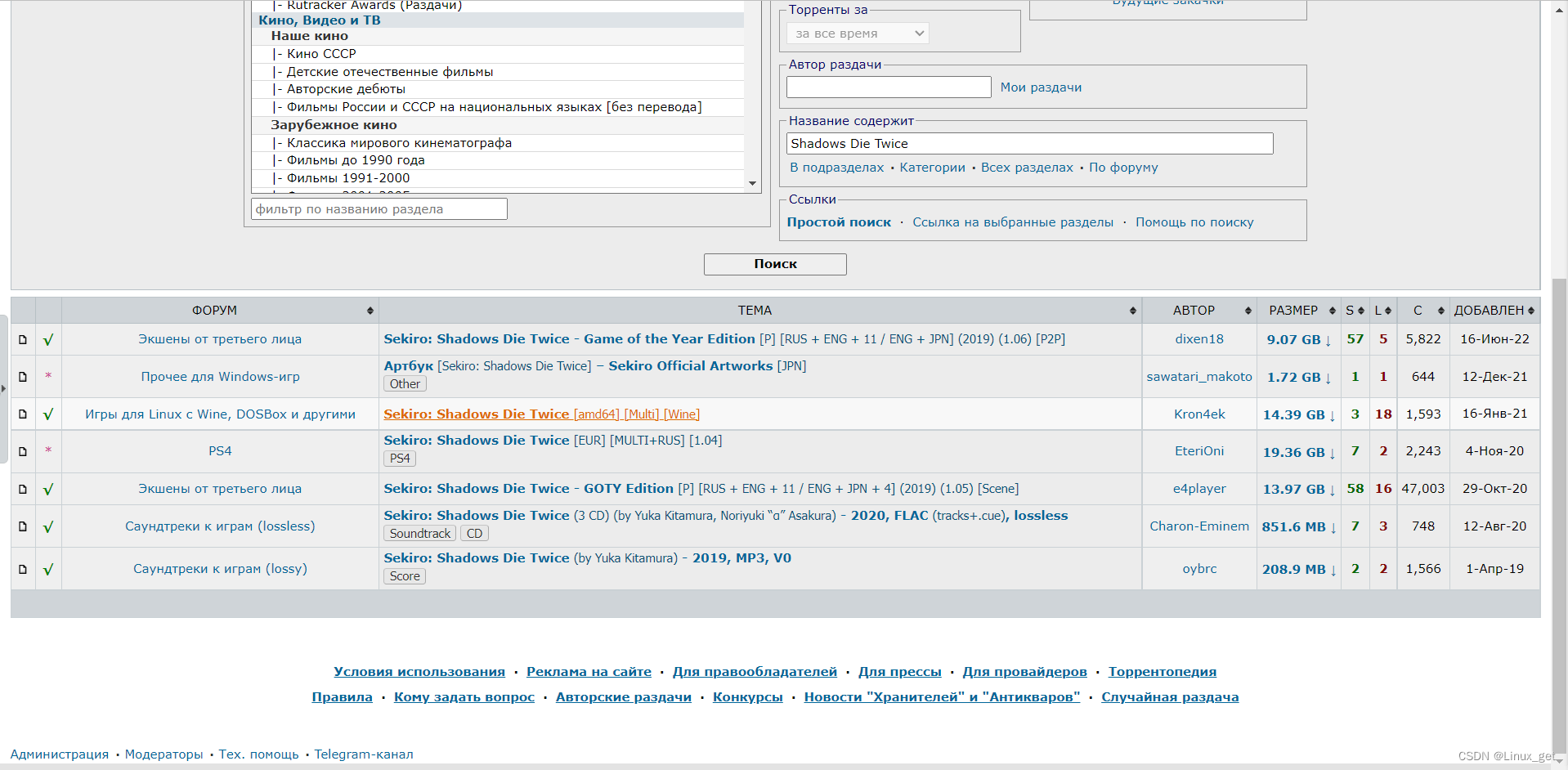Open the 'за все время' time dropdown
The height and width of the screenshot is (770, 1568).
coord(858,34)
